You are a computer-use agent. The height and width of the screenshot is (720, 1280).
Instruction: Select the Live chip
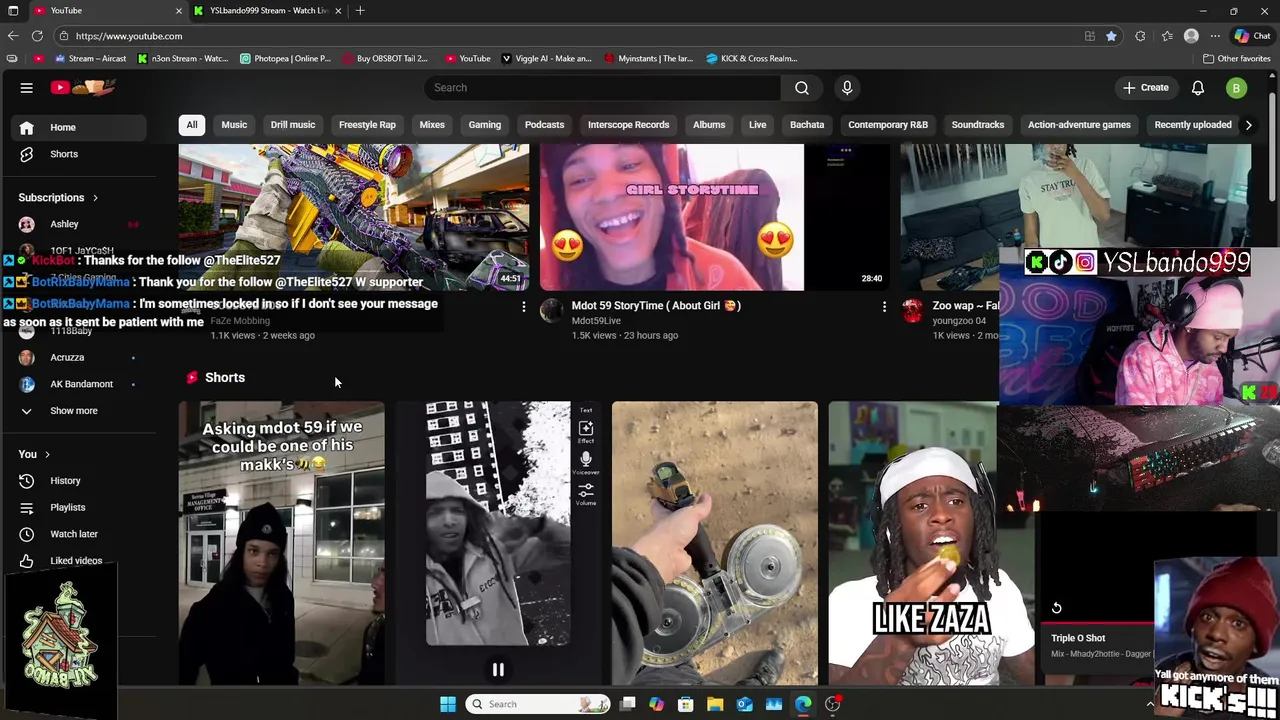(758, 125)
